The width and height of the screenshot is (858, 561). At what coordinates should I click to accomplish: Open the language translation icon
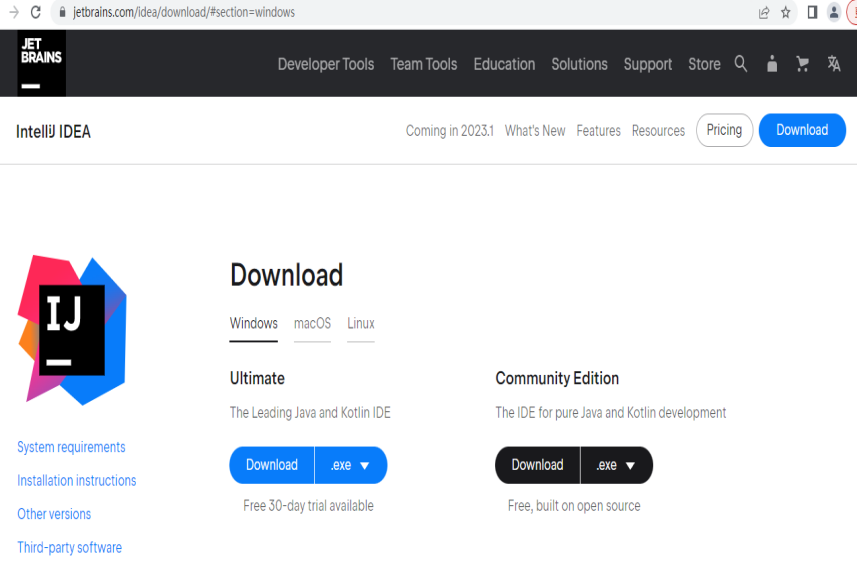(x=833, y=64)
